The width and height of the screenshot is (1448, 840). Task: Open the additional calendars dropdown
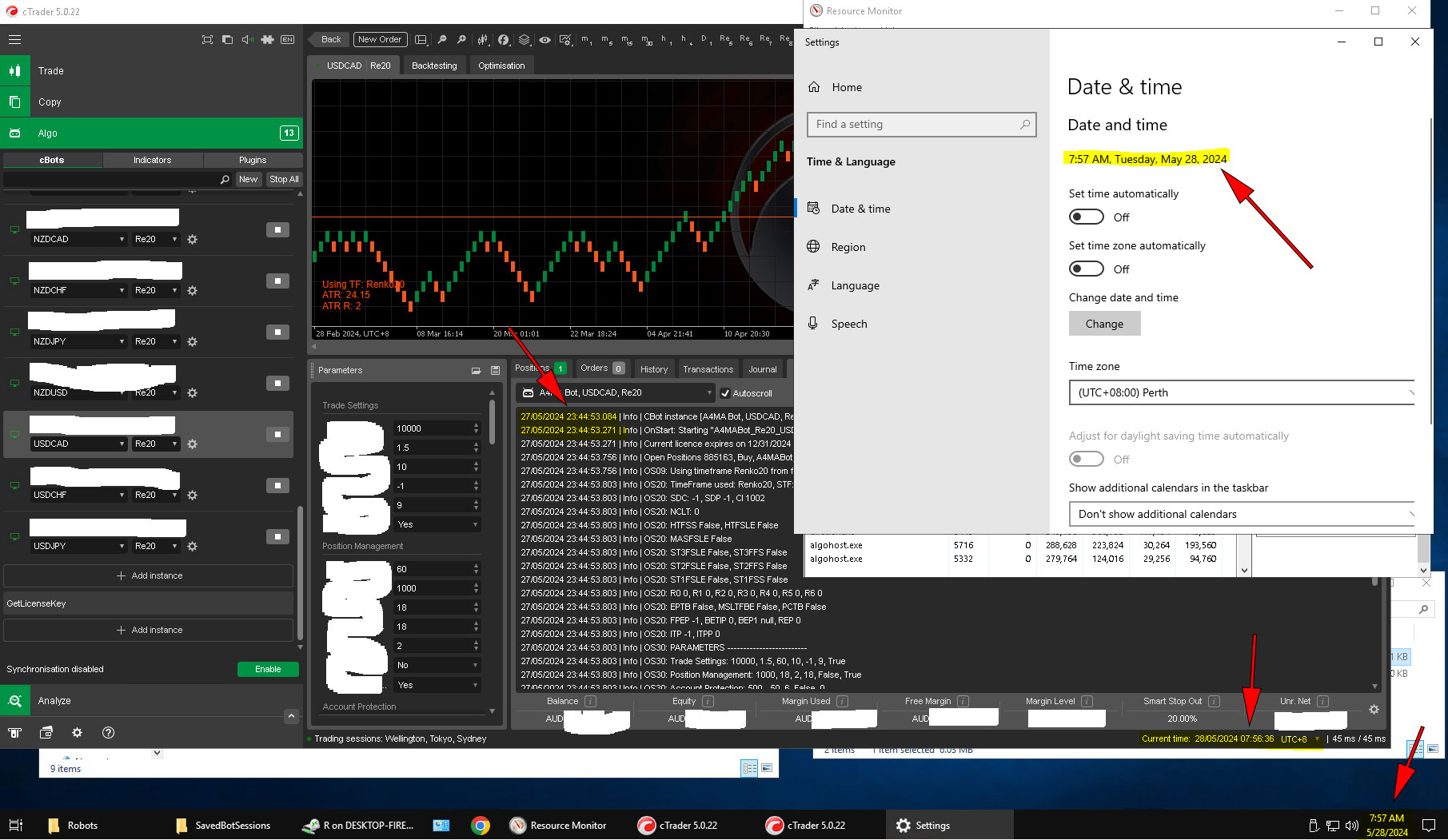[1243, 514]
